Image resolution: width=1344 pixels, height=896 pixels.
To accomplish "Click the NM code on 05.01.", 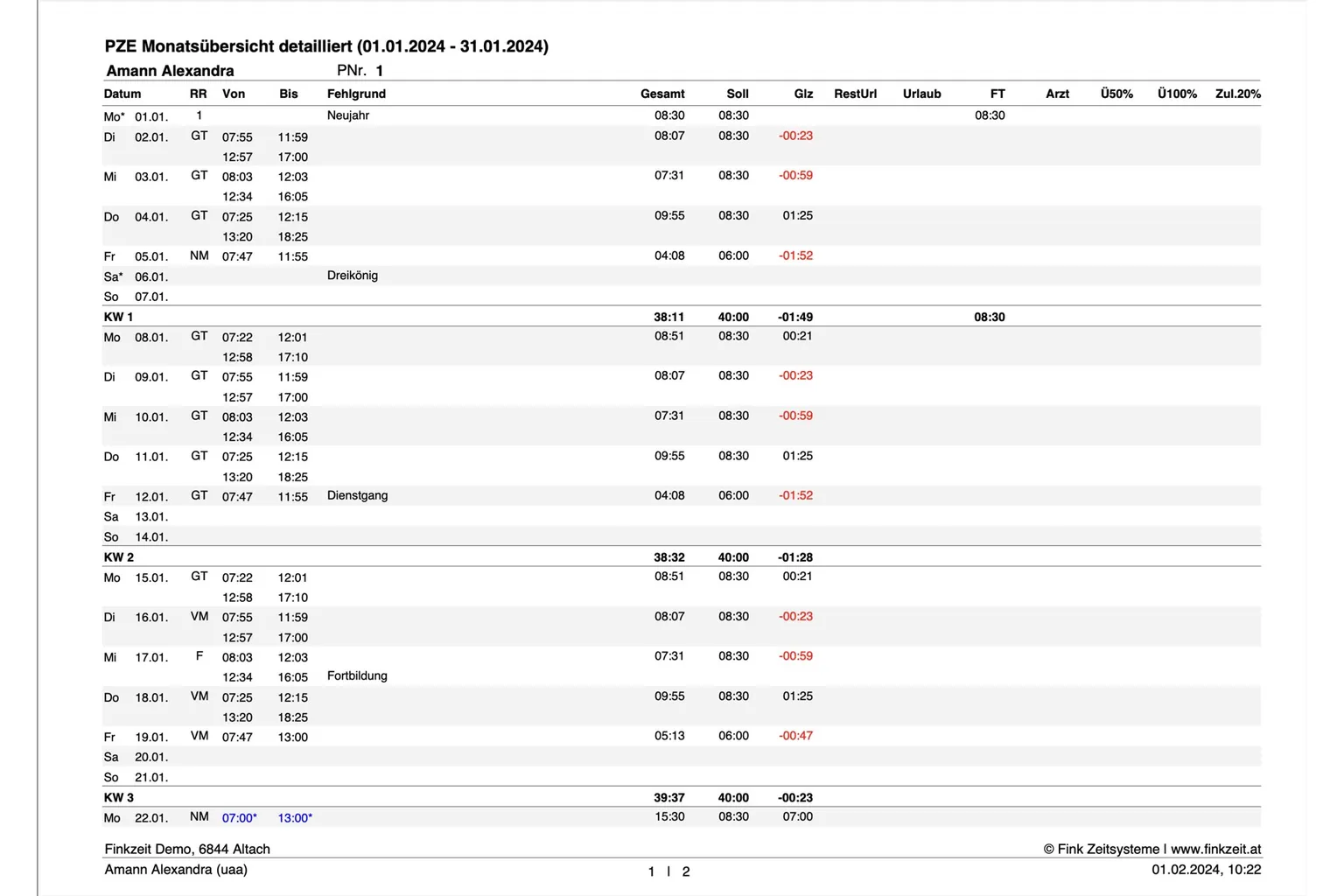I will [x=199, y=255].
